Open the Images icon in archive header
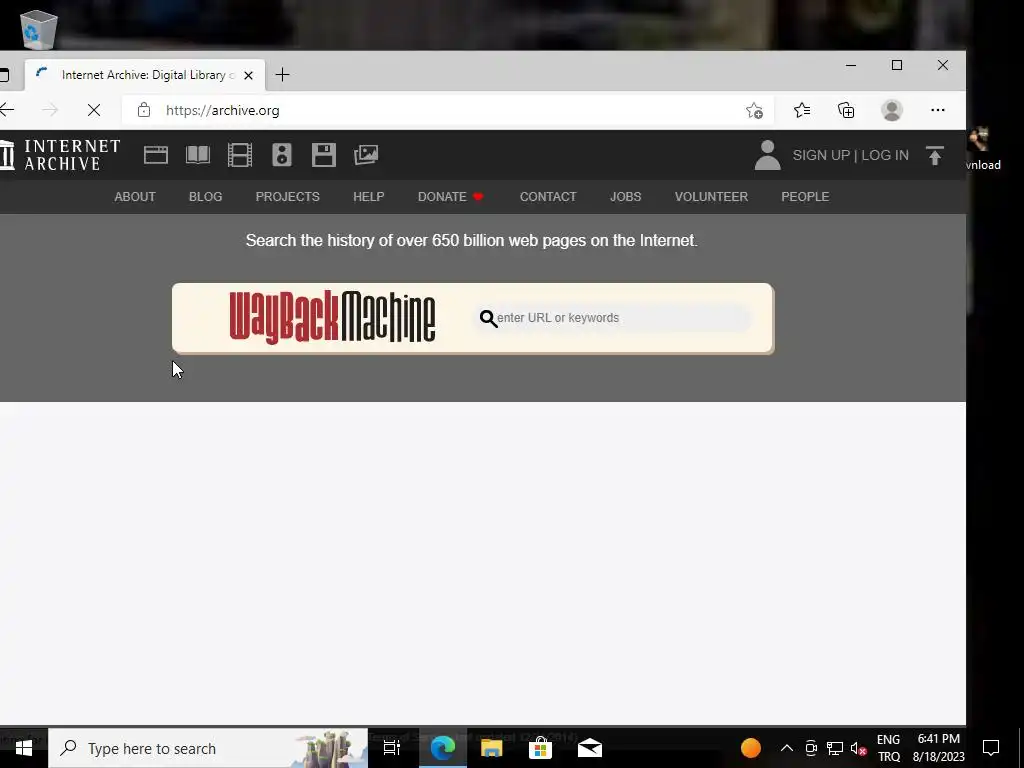The image size is (1024, 768). point(366,155)
